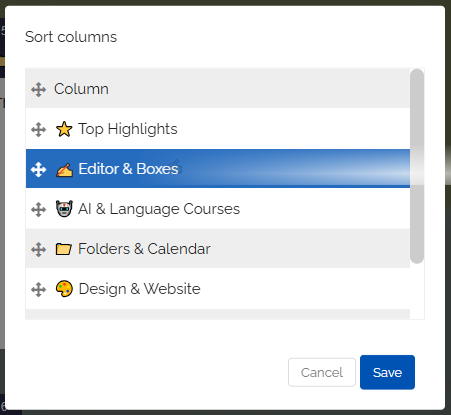Viewport: 451px width, 415px height.
Task: Click the yellow folder emoji icon
Action: [64, 249]
